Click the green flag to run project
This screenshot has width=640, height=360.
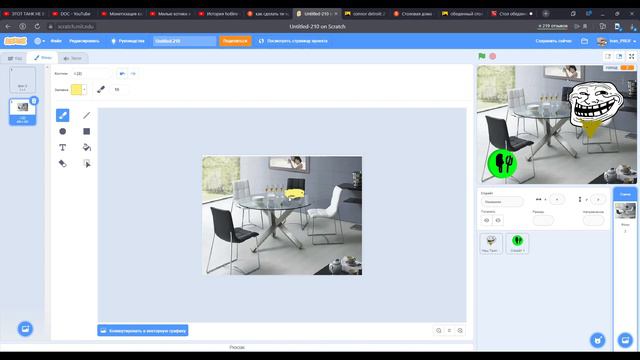click(x=482, y=56)
